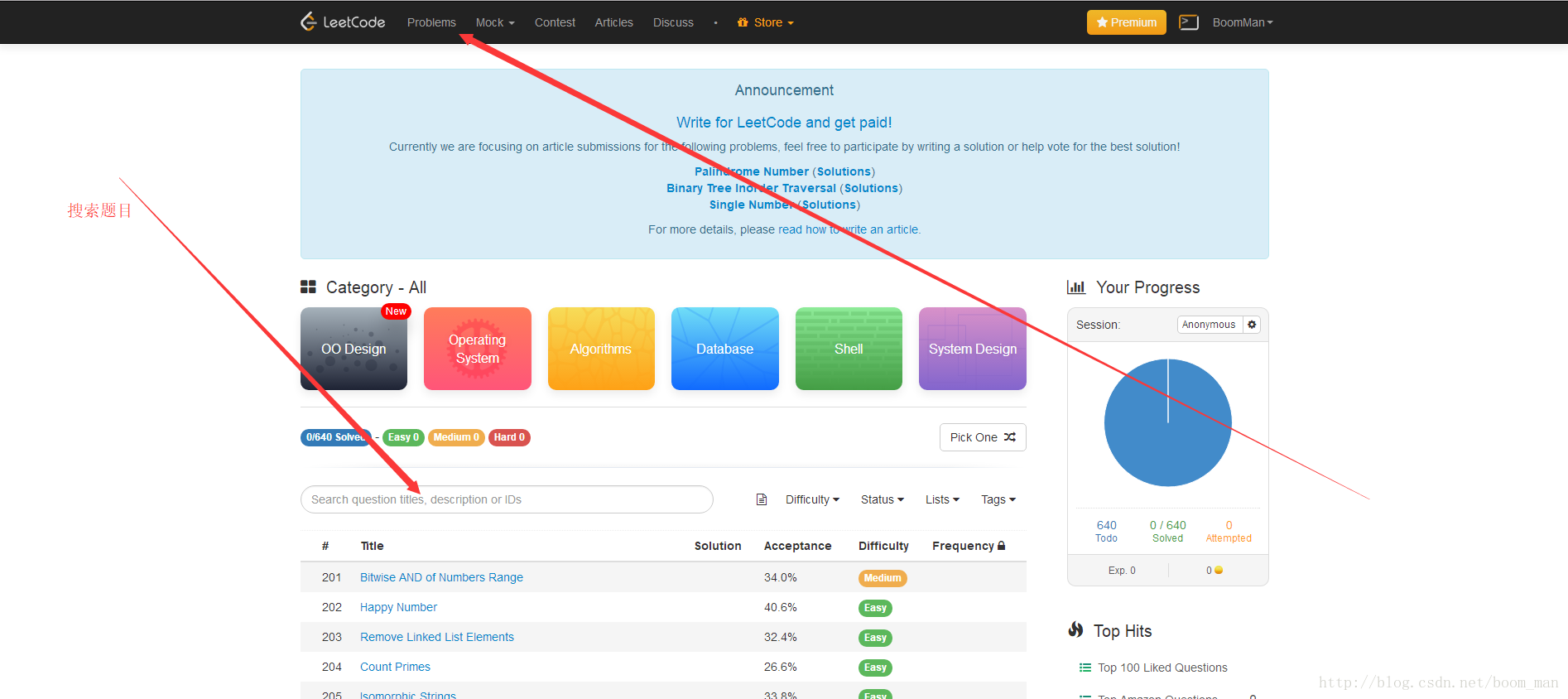1568x699 pixels.
Task: Open the terminal playground icon
Action: click(x=1189, y=22)
